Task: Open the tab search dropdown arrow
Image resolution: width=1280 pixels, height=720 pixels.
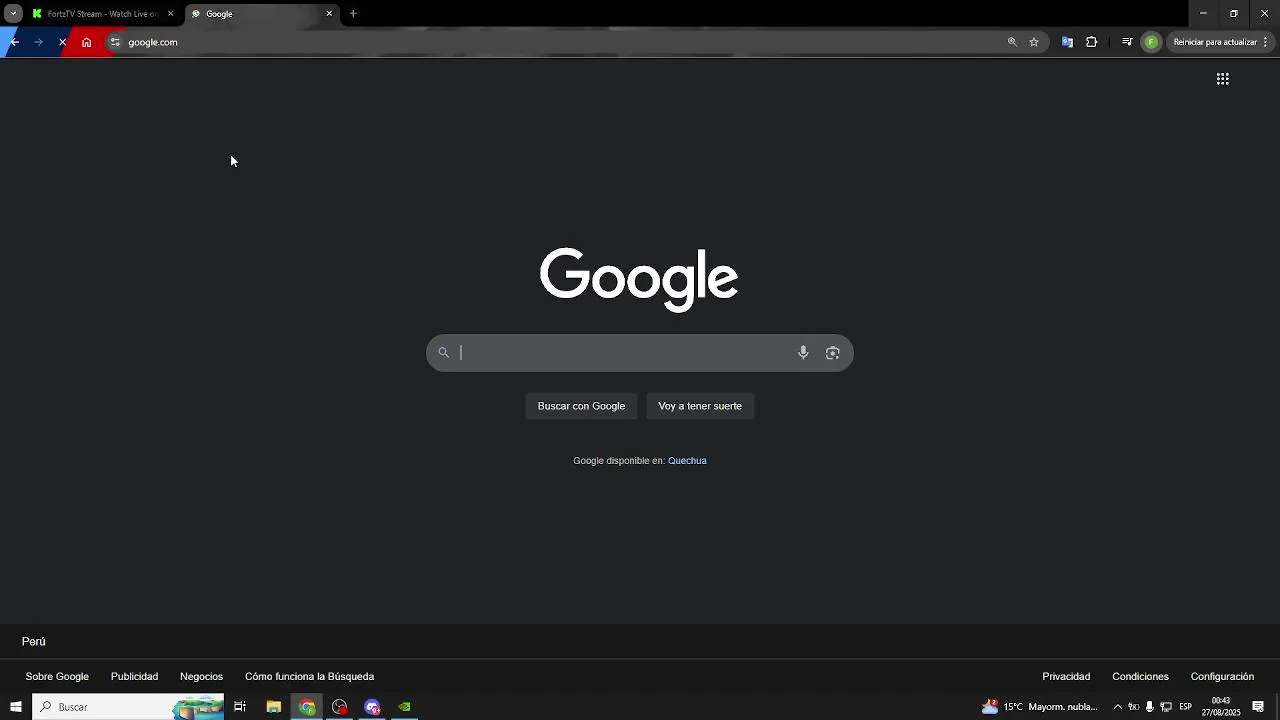Action: pos(13,14)
